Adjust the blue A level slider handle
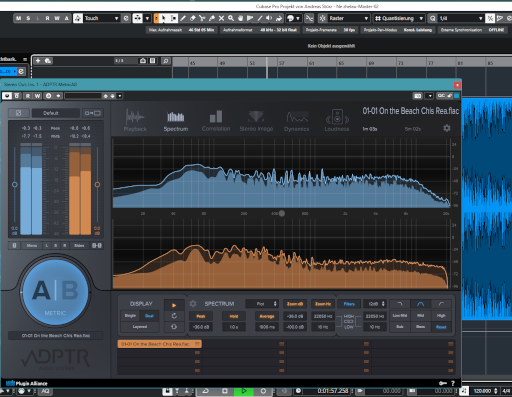This screenshot has width=512, height=397. (x=15, y=184)
